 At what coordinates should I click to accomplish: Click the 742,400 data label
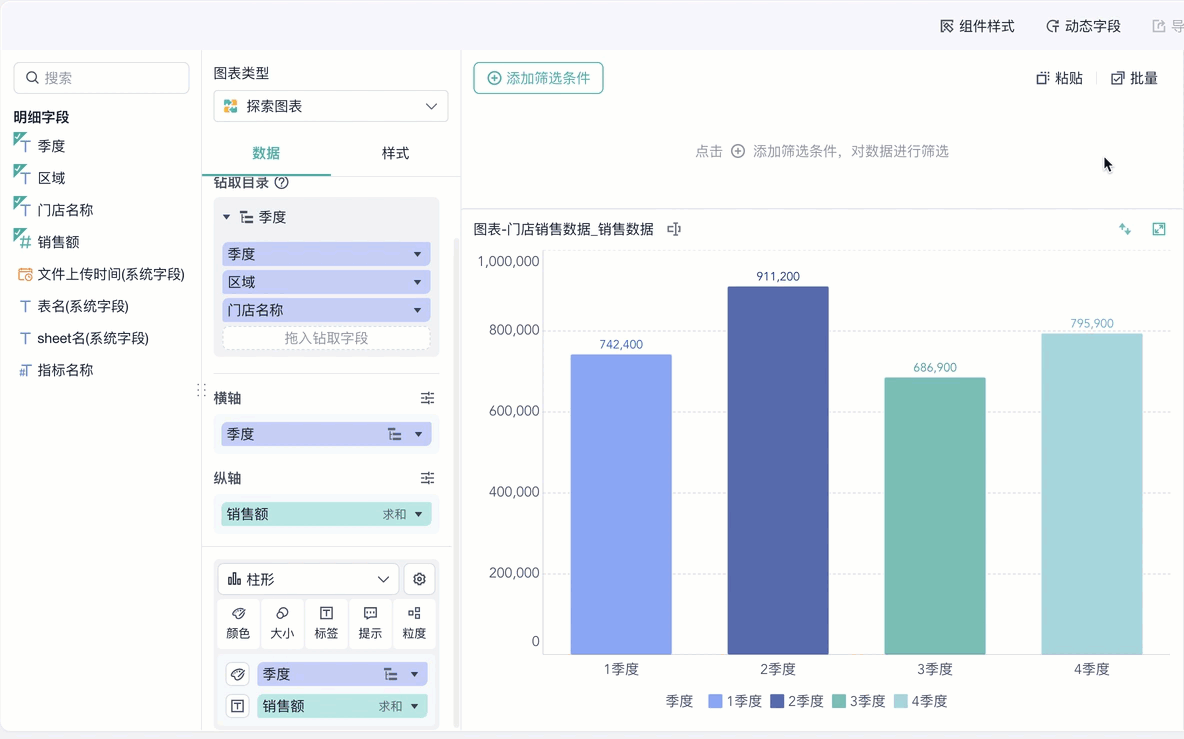[621, 344]
